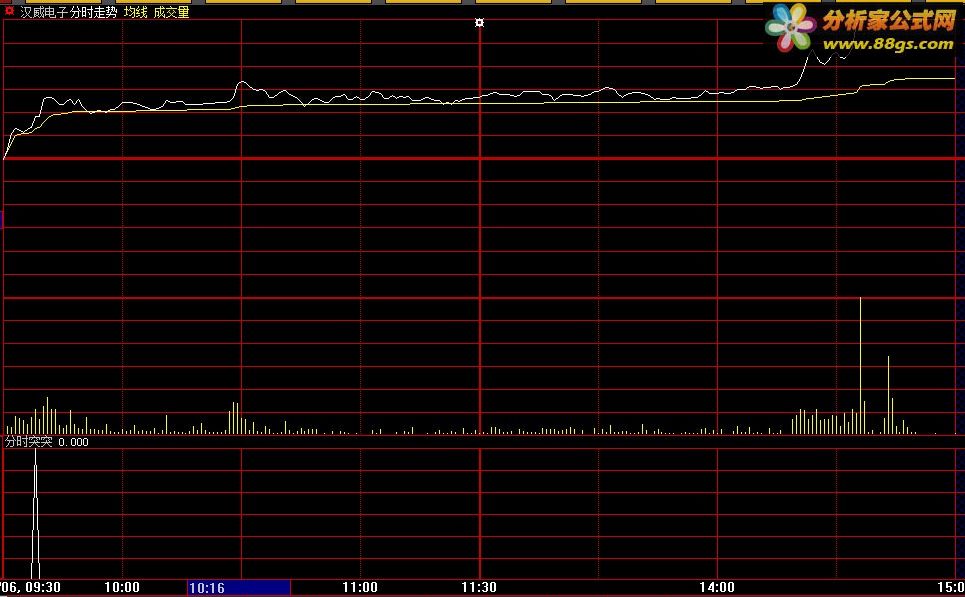
Task: Select the 汉威电子 分时走势 title label
Action: click(x=69, y=12)
